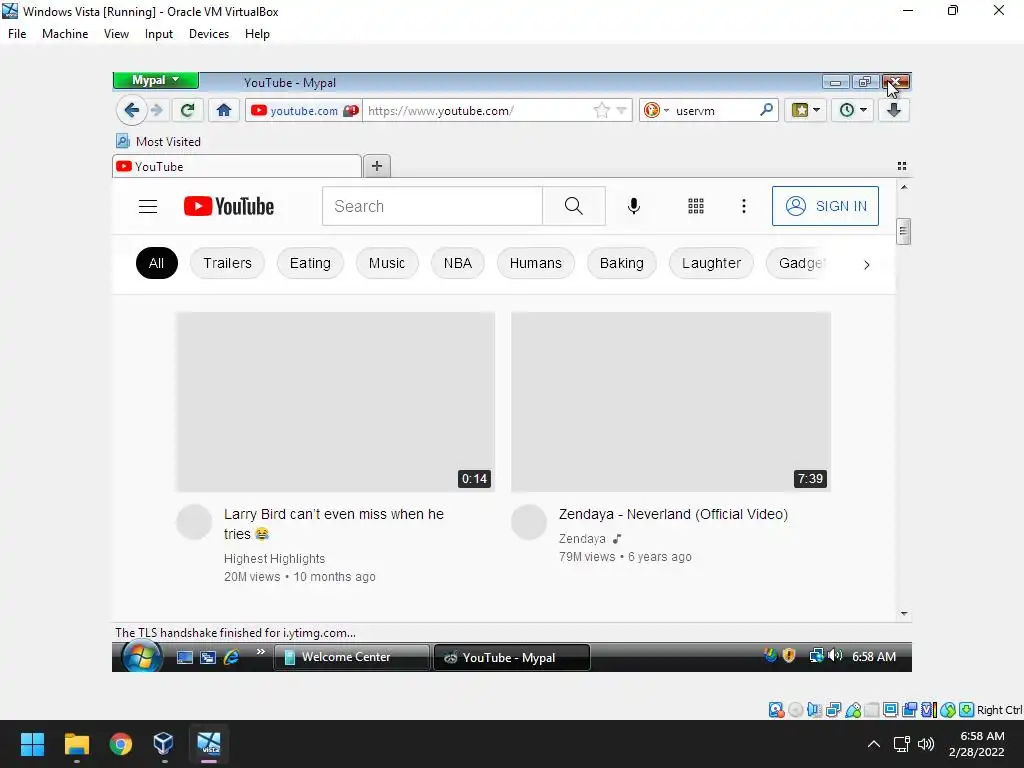Click the Vista tray network icon
Image resolution: width=1024 pixels, height=768 pixels.
(816, 655)
